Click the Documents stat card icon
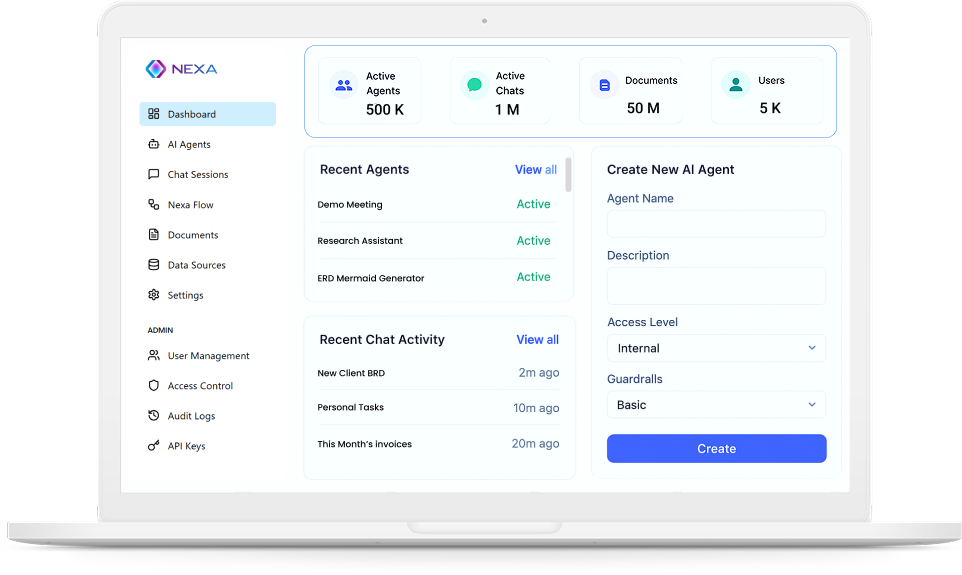 604,85
